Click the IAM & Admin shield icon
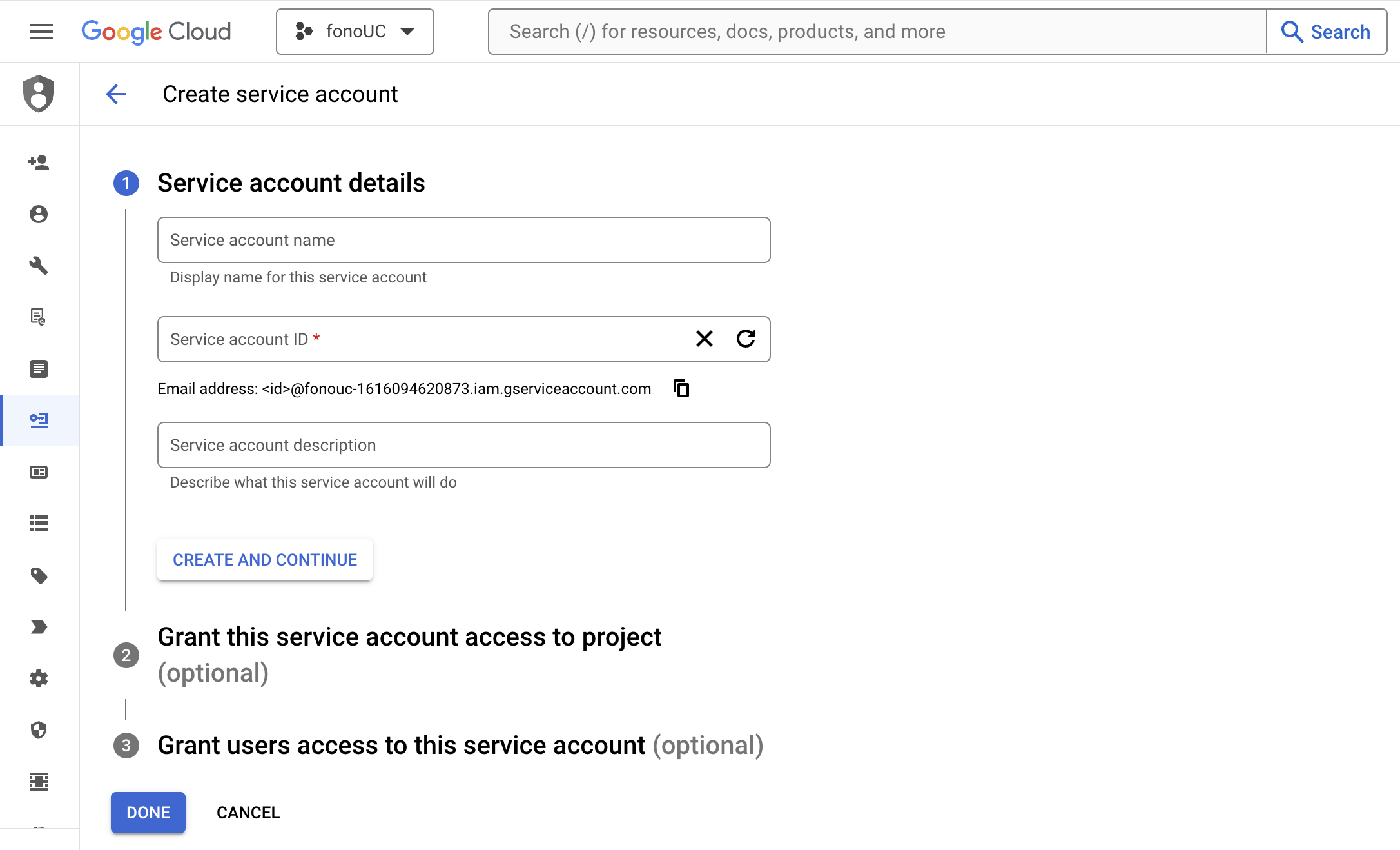This screenshot has height=850, width=1400. click(x=39, y=94)
